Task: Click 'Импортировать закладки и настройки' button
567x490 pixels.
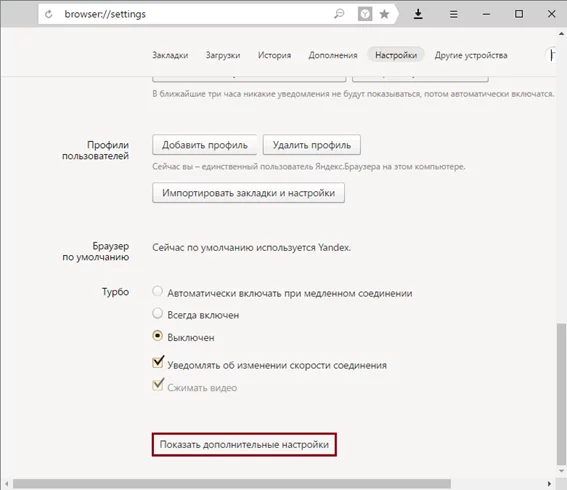Action: tap(248, 193)
